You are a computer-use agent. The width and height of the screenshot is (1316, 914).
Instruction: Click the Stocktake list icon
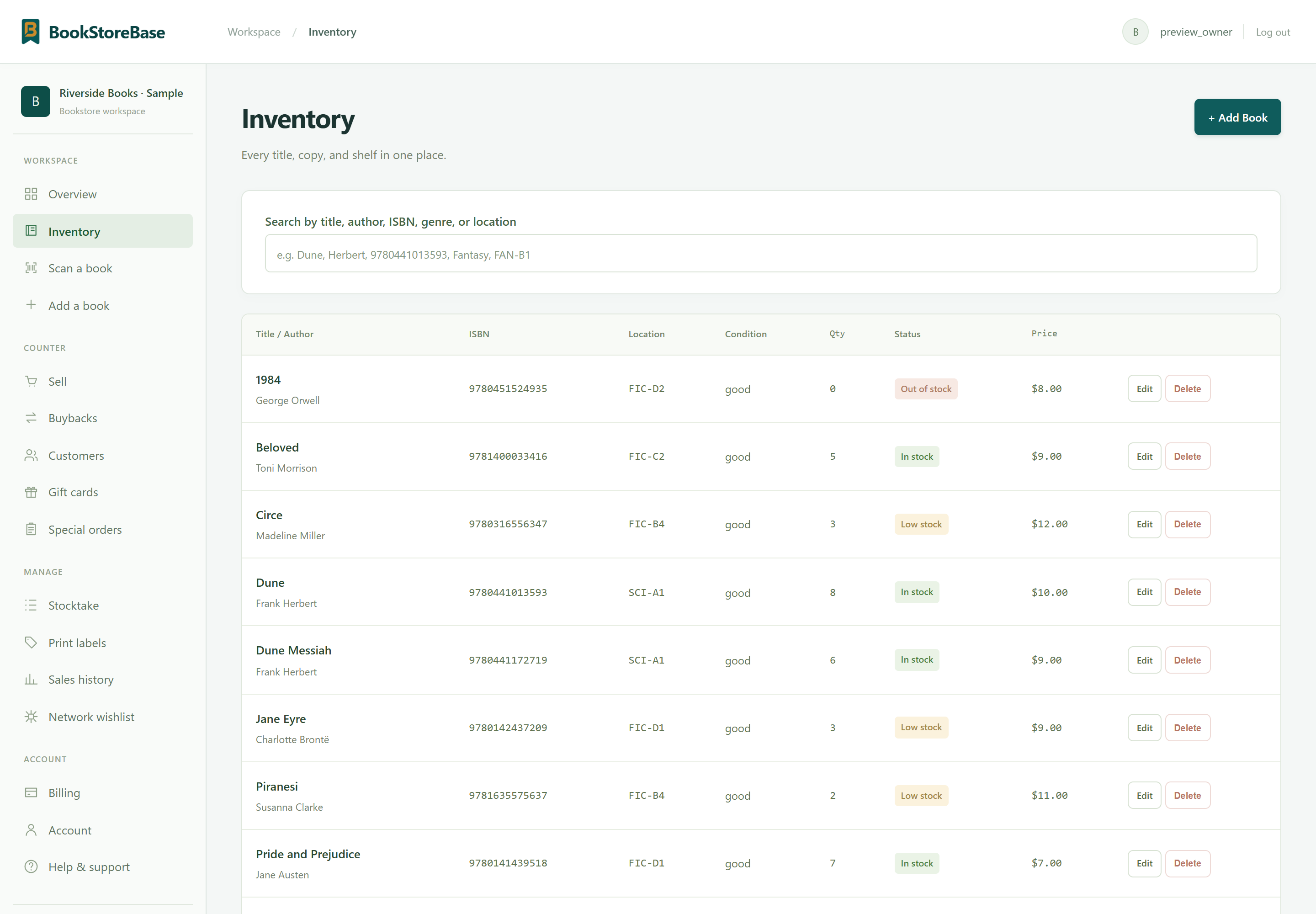click(x=31, y=606)
